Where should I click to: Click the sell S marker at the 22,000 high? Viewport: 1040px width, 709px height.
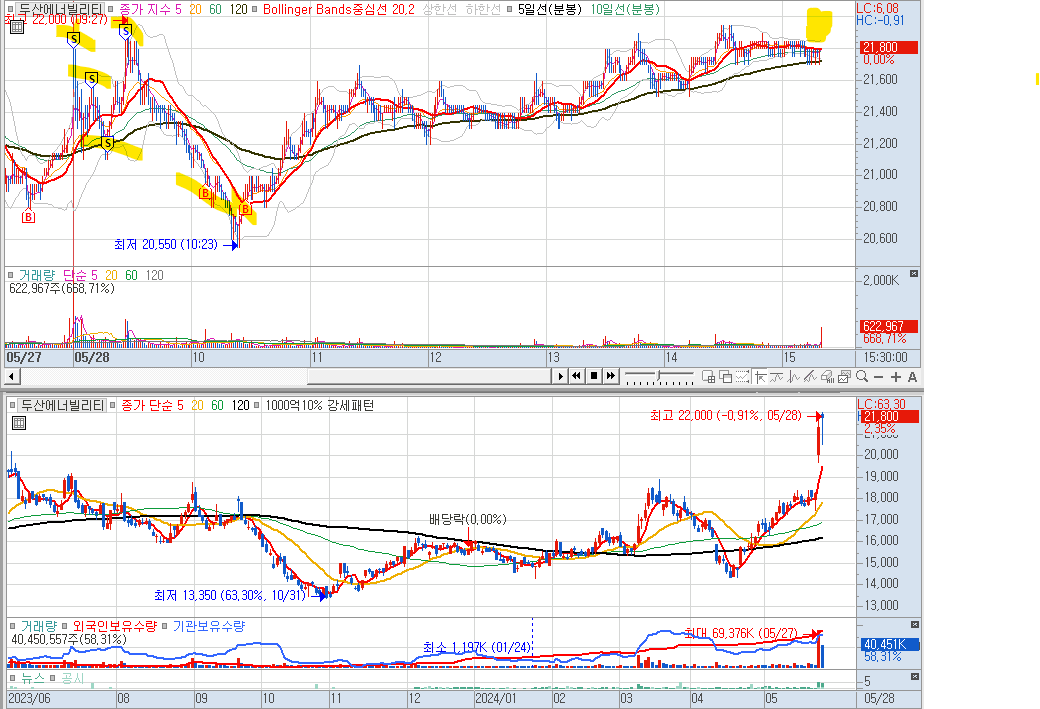pos(126,31)
